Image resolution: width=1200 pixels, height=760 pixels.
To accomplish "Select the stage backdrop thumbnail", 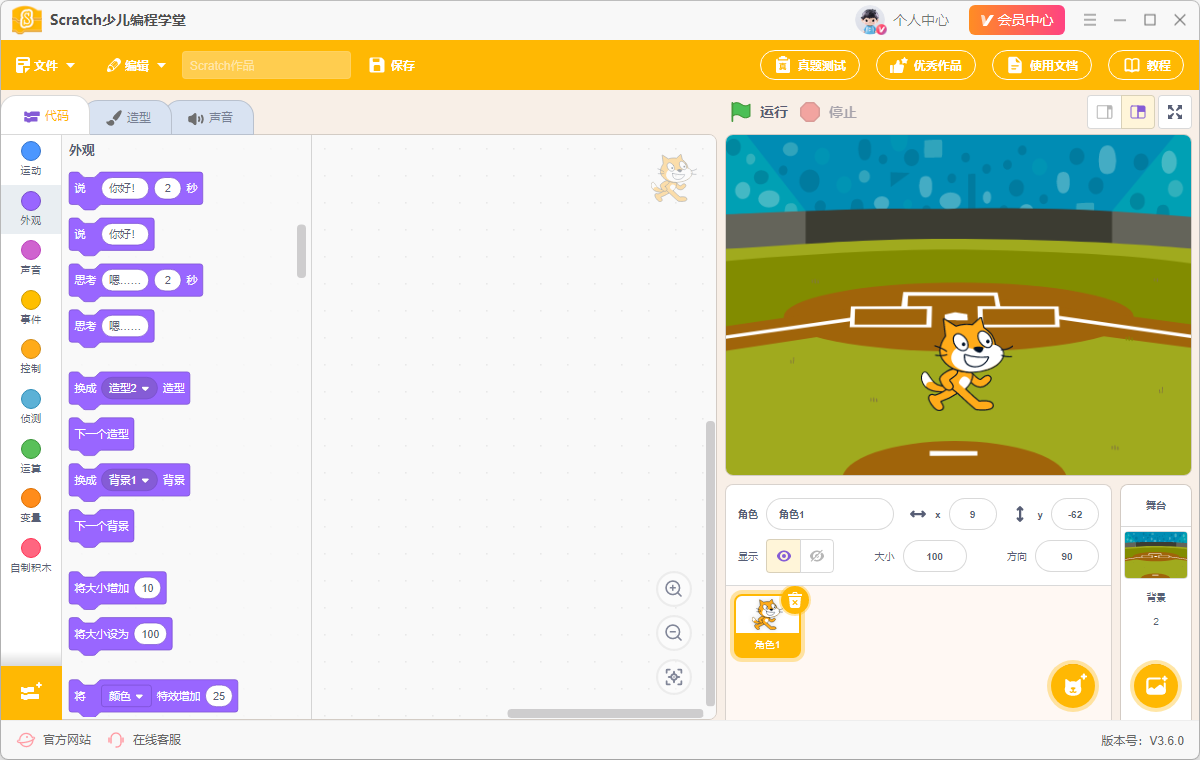I will point(1156,555).
